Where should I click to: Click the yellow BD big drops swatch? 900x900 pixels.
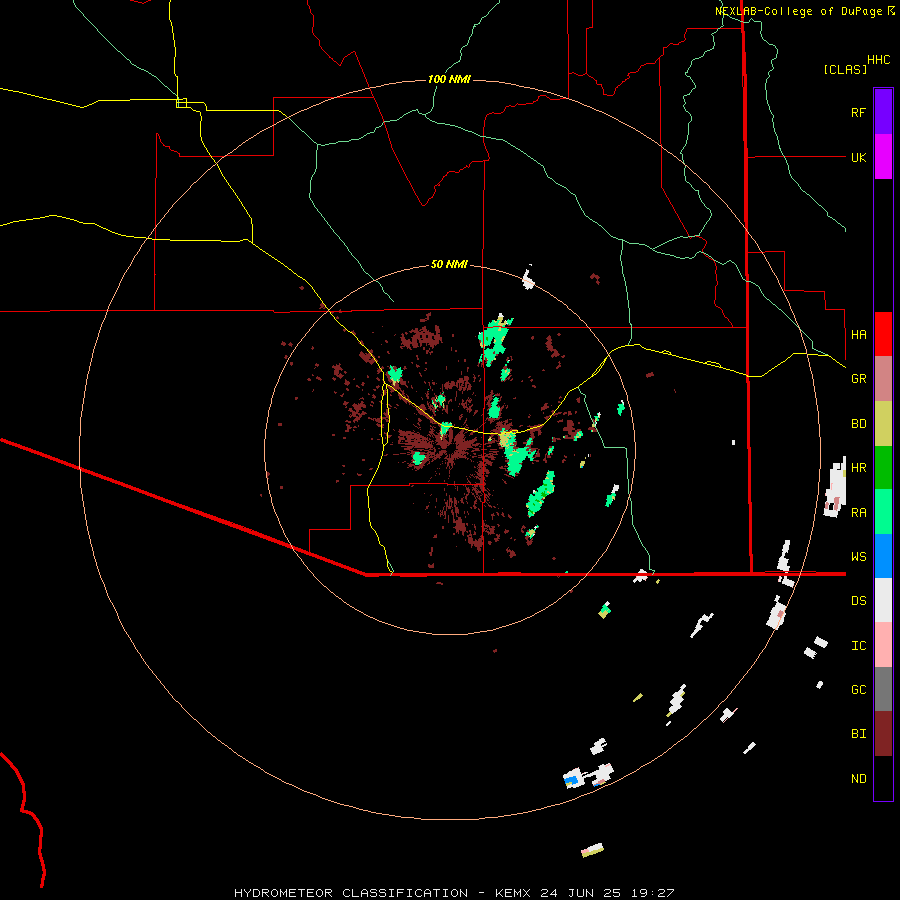pos(883,424)
